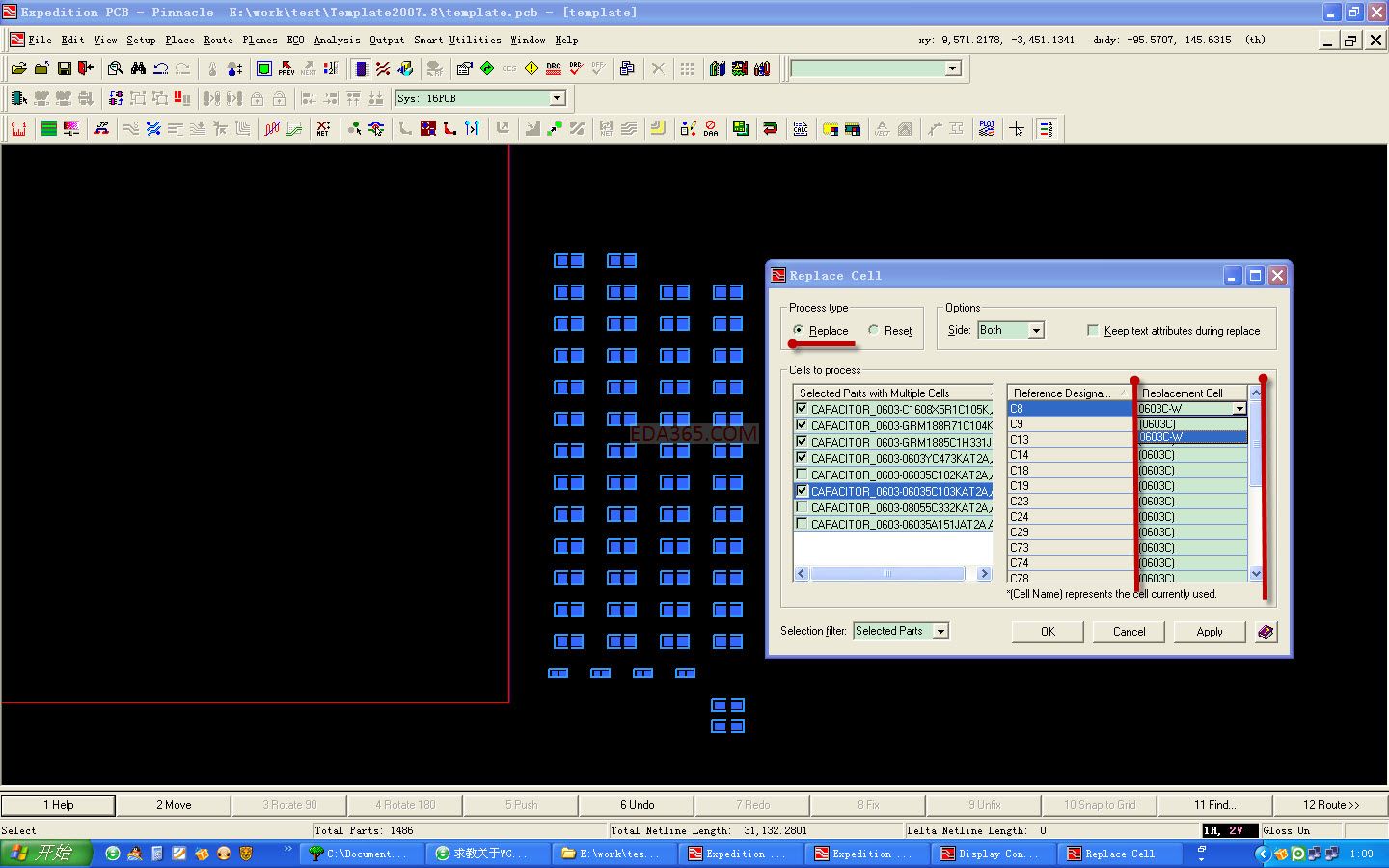Image resolution: width=1389 pixels, height=868 pixels.
Task: Select the Reset process type radio button
Action: (873, 330)
